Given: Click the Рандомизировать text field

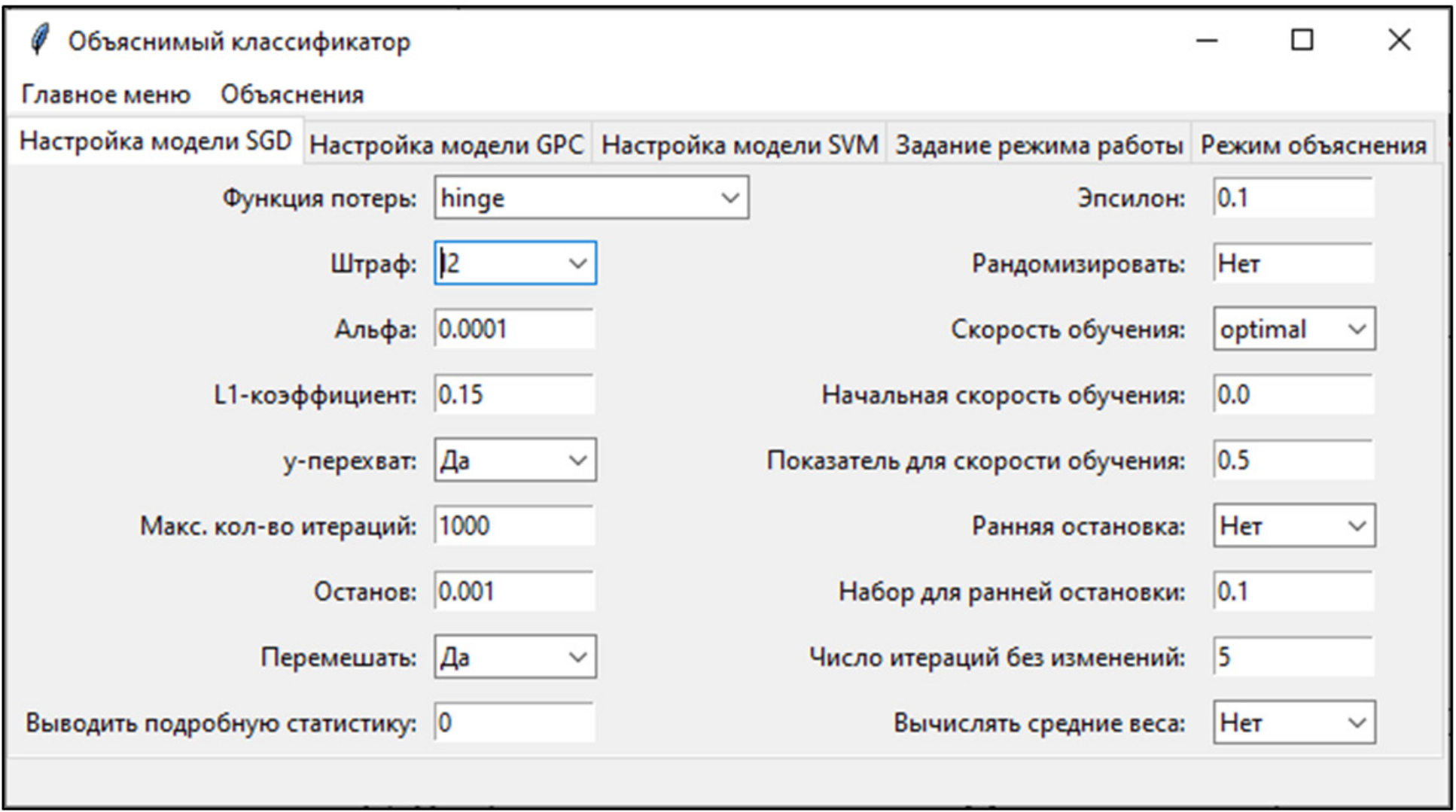Looking at the screenshot, I should [x=1293, y=264].
